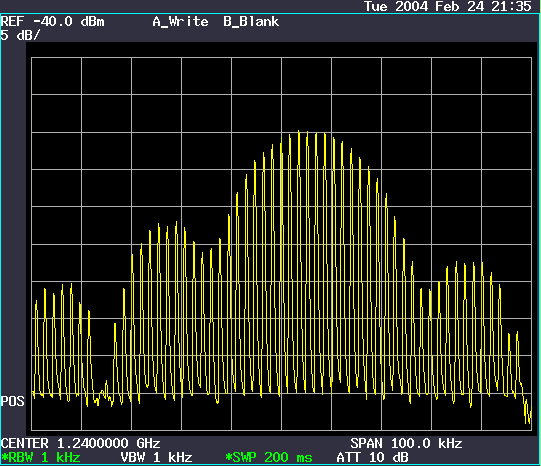This screenshot has width=541, height=466.
Task: Click the REF -40.0 dBm reference level readout
Action: (52, 22)
